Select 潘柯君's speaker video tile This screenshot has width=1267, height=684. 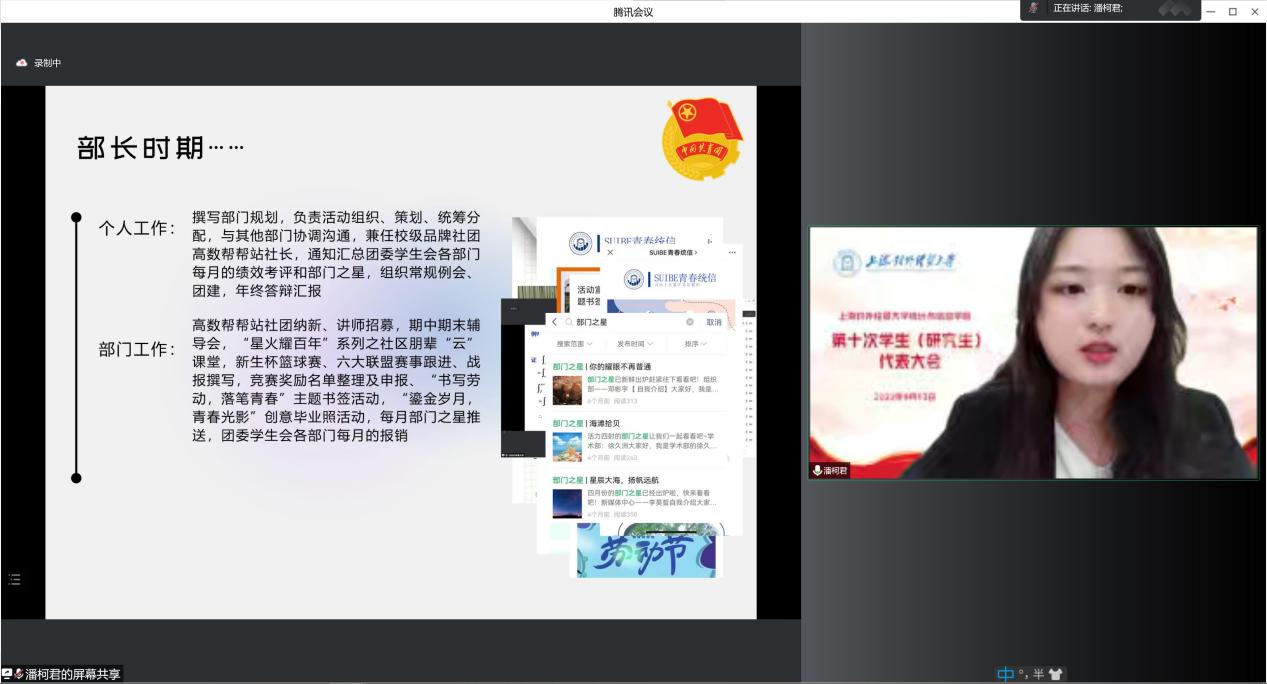pos(1033,352)
